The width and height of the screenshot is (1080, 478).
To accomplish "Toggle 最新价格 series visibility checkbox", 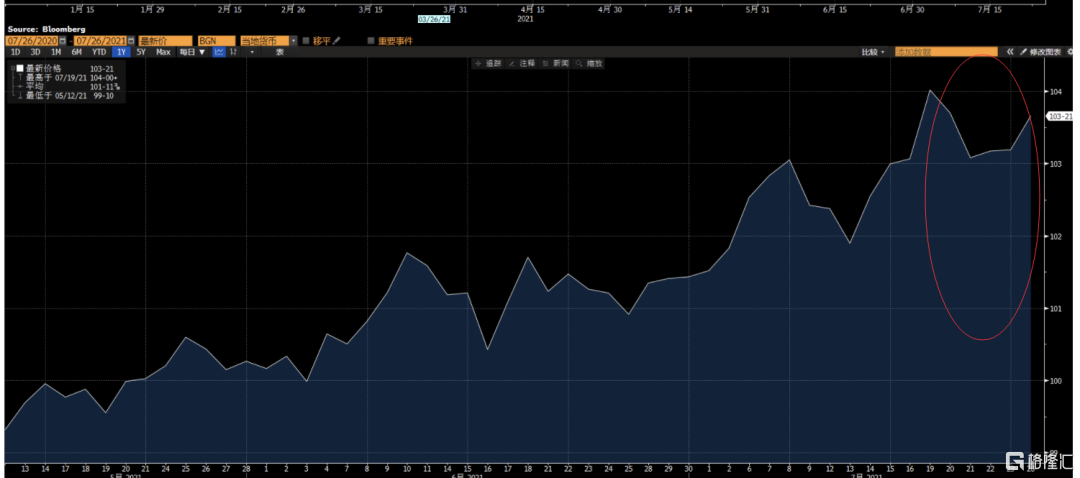I will [x=20, y=68].
